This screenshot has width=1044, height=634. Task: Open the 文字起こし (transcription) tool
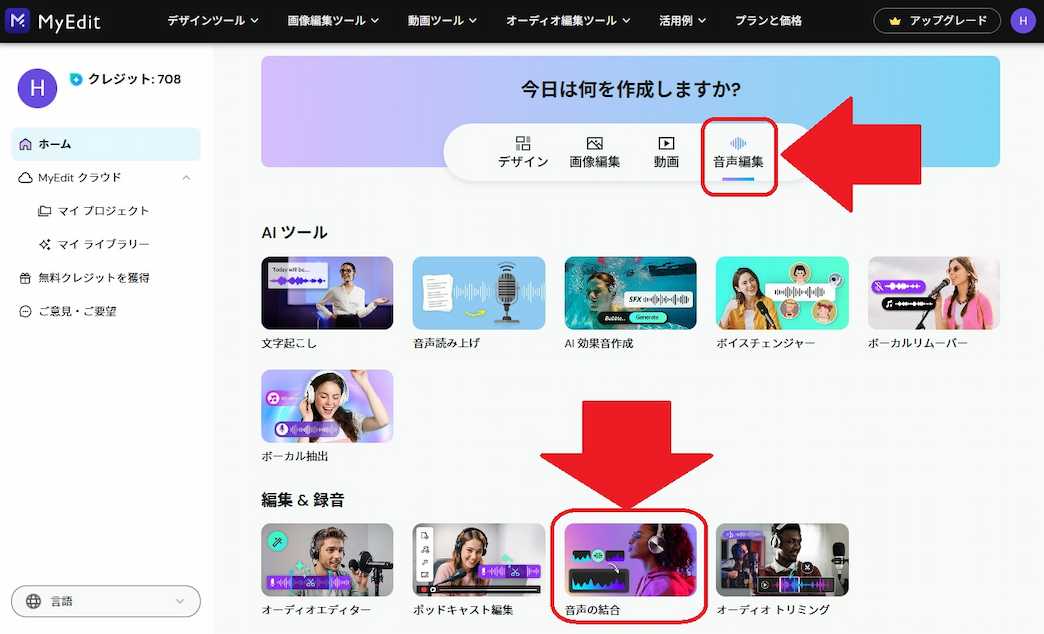coord(327,293)
